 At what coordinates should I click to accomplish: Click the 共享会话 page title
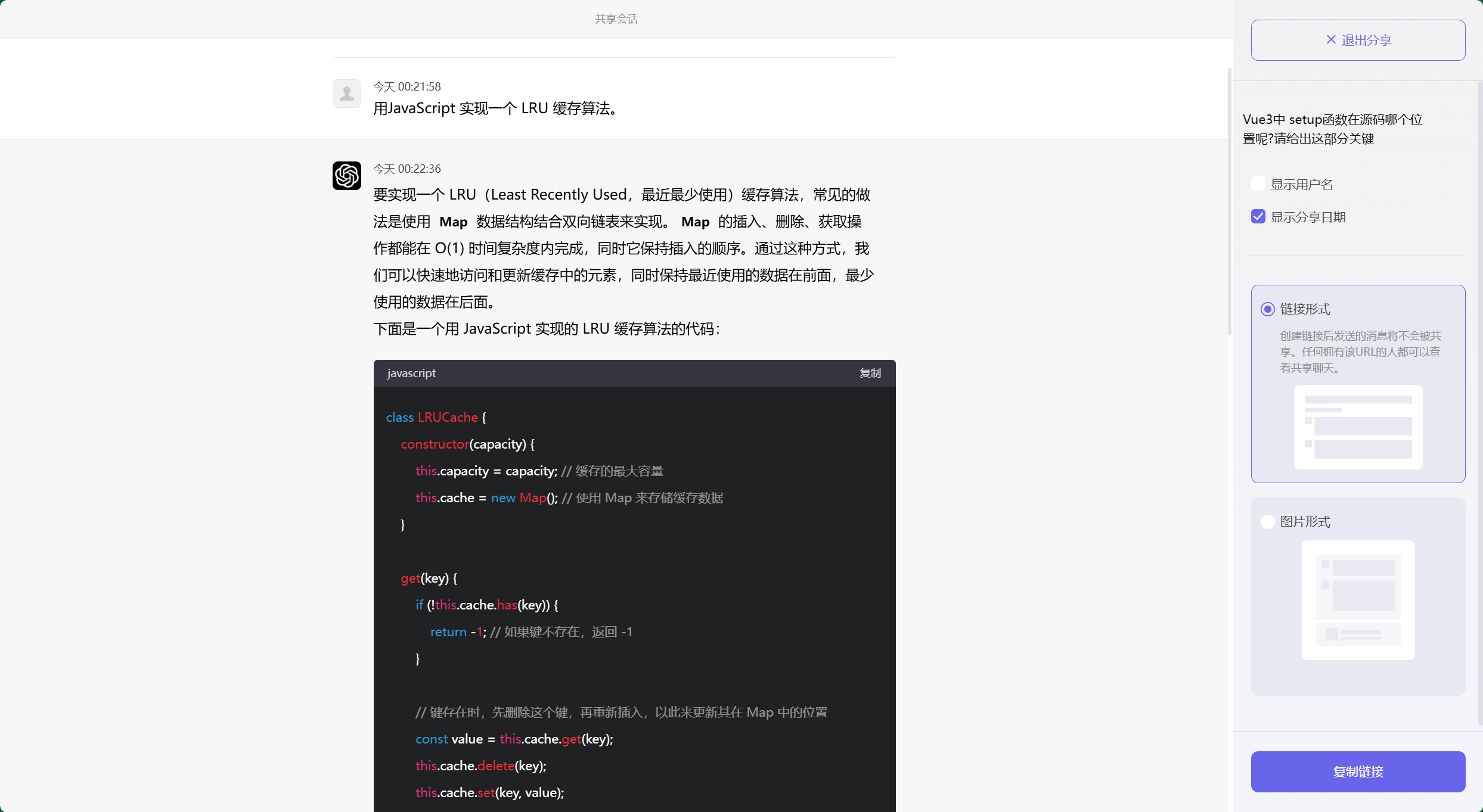click(616, 18)
